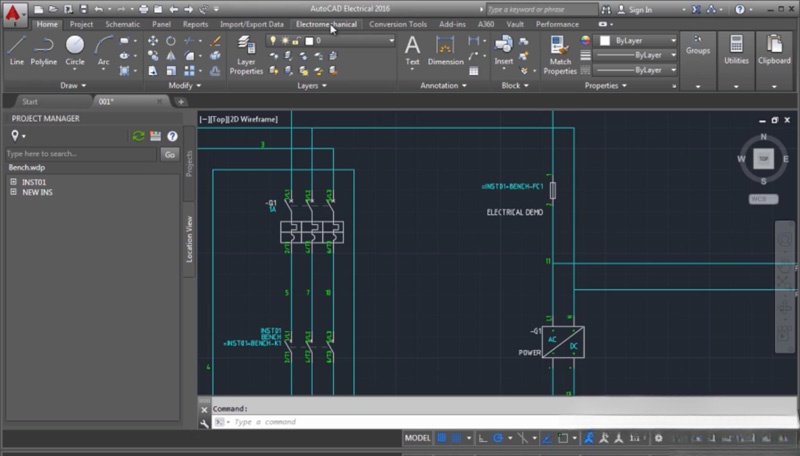The image size is (800, 456).
Task: Click the help icon in Project Manager
Action: (172, 136)
